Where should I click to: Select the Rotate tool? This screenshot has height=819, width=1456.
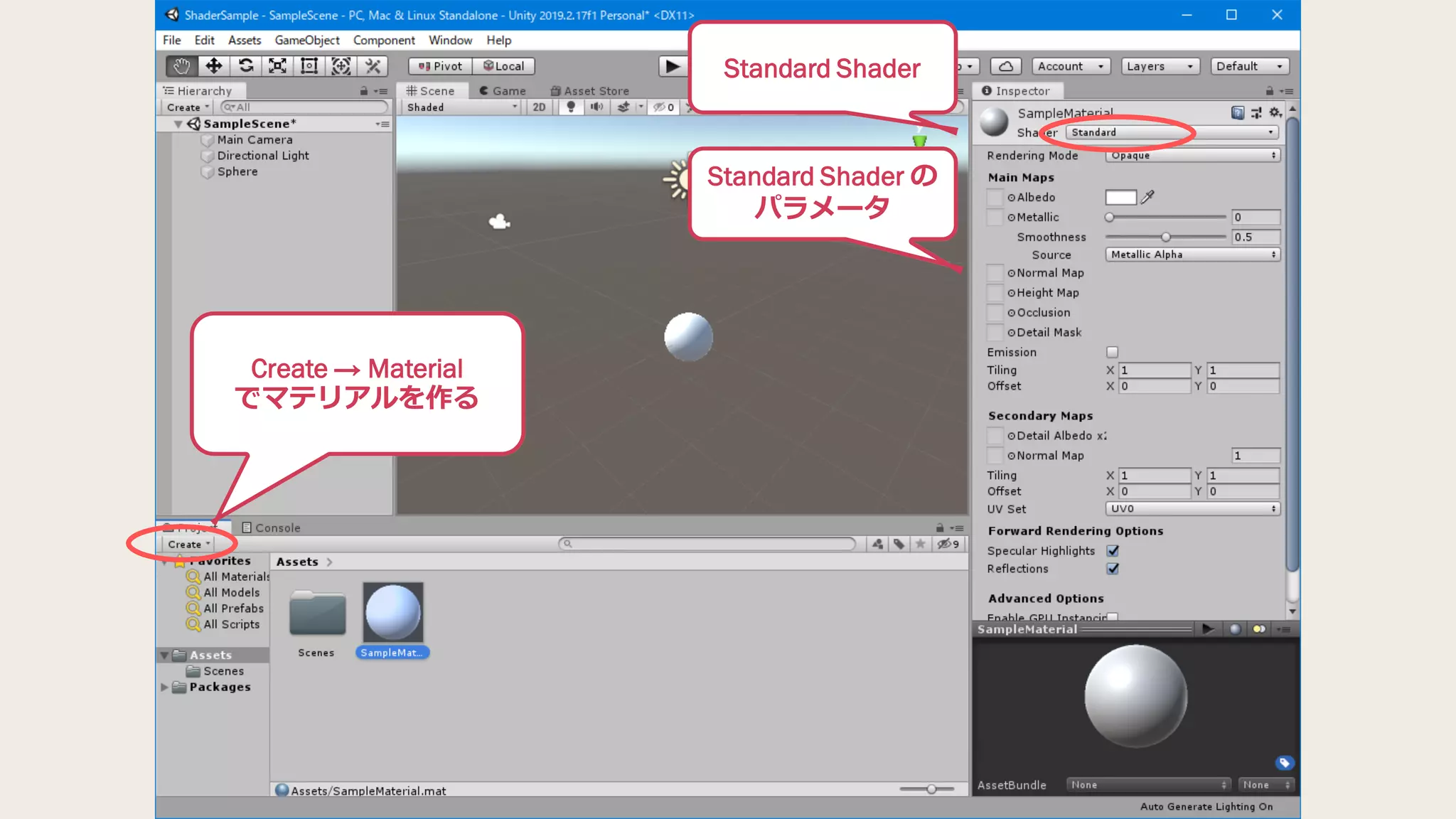[246, 66]
